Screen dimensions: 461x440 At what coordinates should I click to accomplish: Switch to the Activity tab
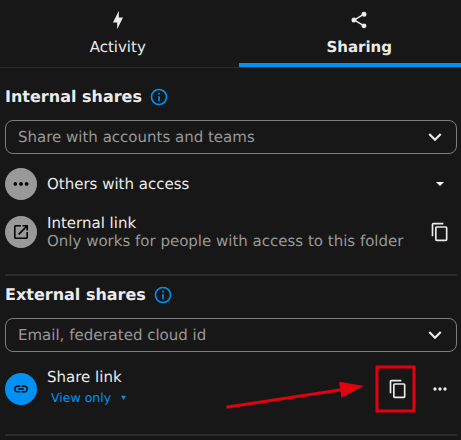(x=118, y=33)
